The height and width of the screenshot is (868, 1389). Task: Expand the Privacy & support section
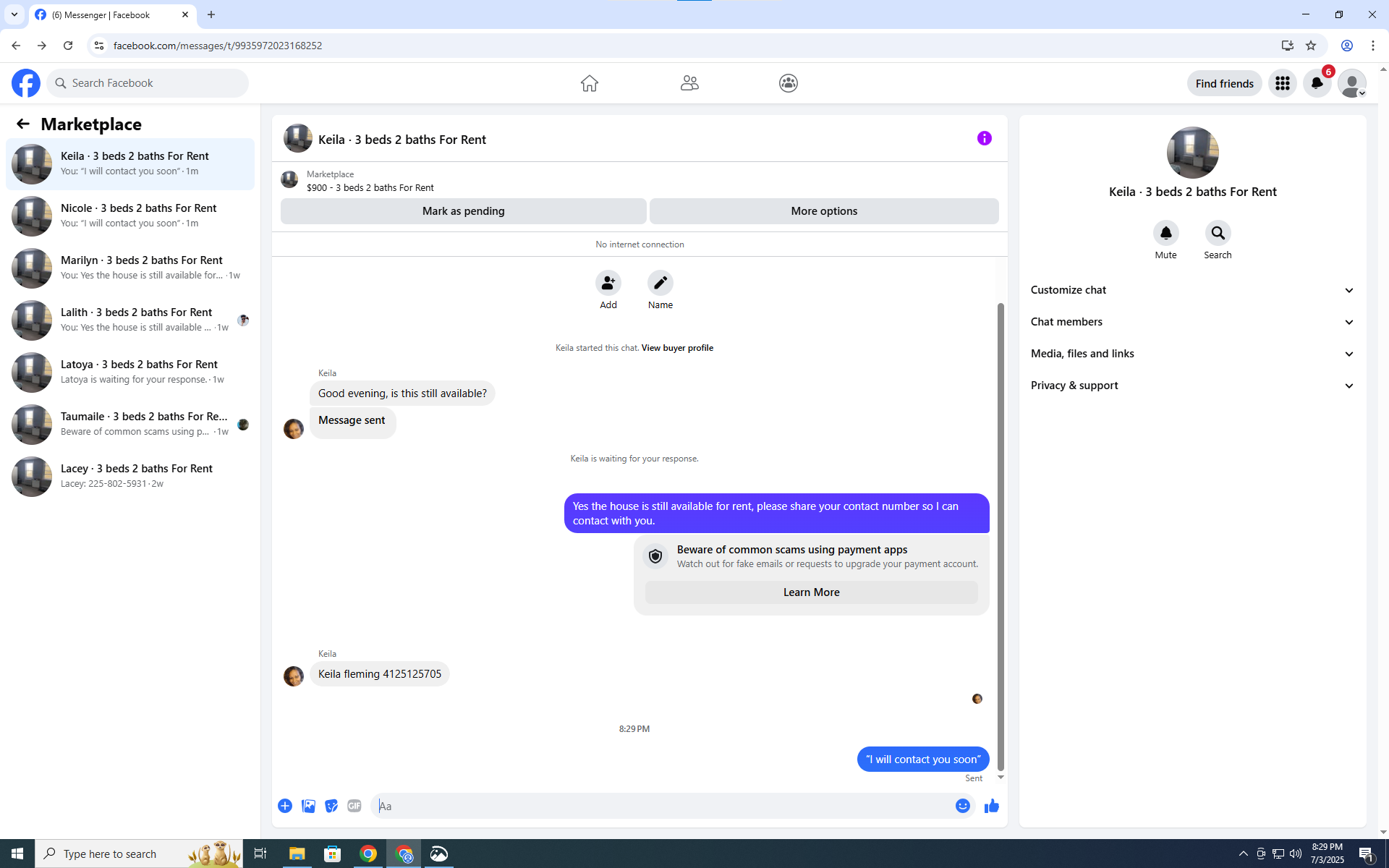point(1192,386)
